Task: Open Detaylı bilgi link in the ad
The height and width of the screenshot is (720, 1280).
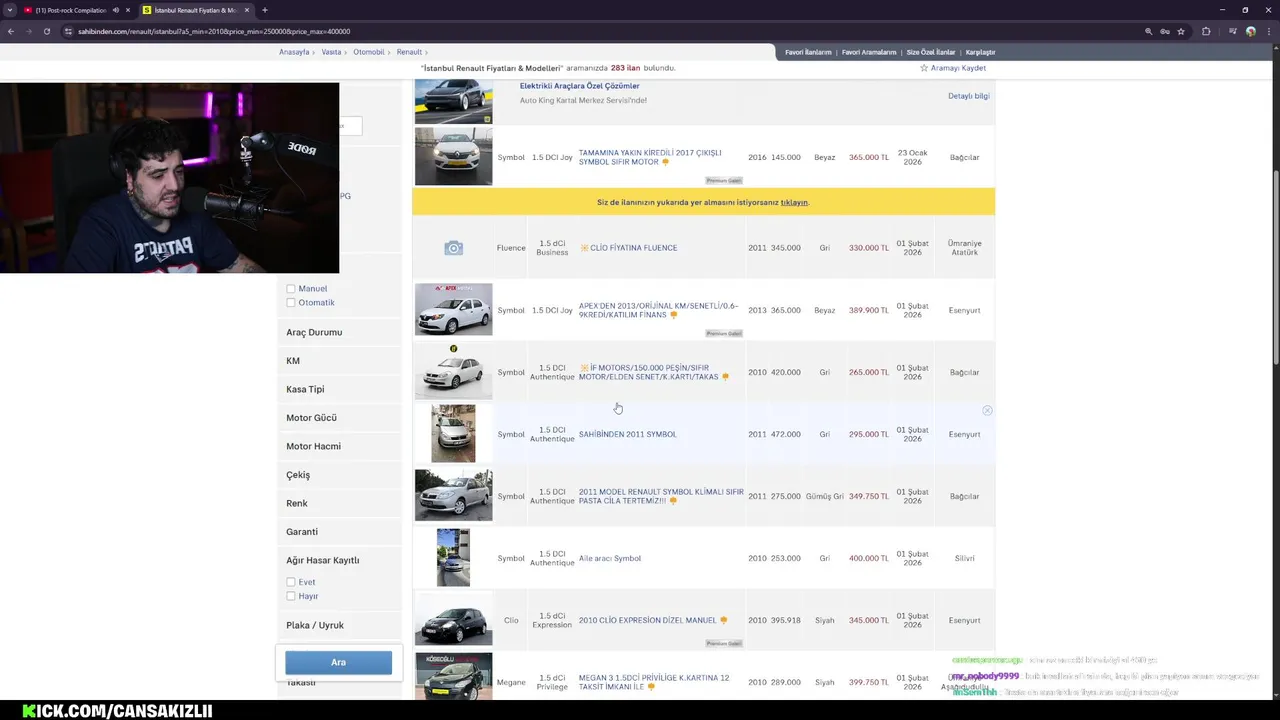Action: pyautogui.click(x=969, y=96)
